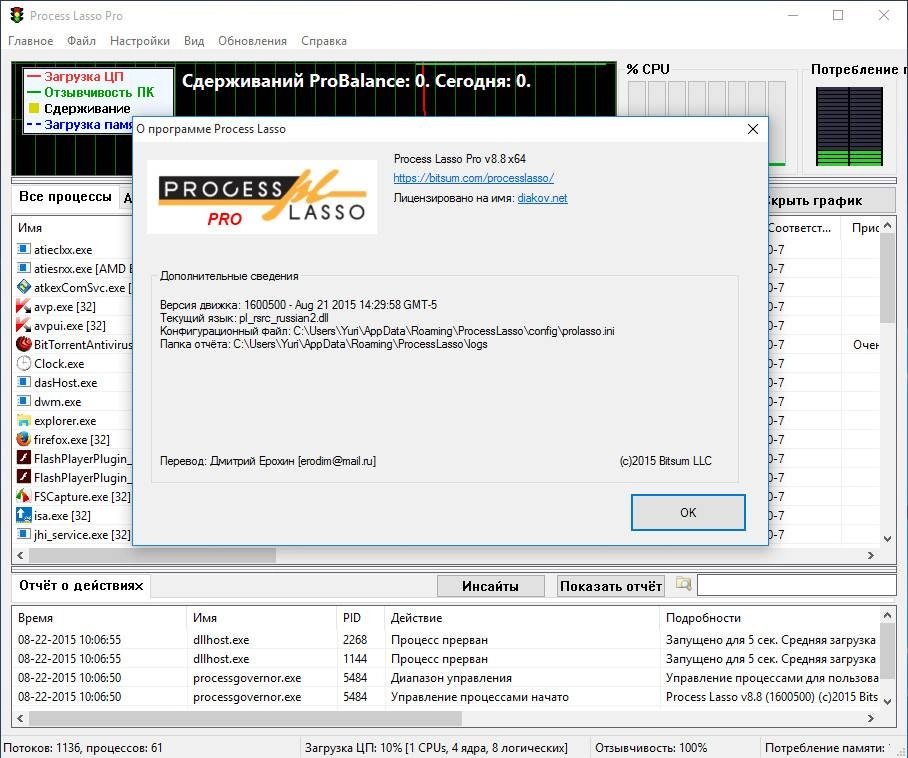Click the % CPU core bars meter

coord(706,122)
